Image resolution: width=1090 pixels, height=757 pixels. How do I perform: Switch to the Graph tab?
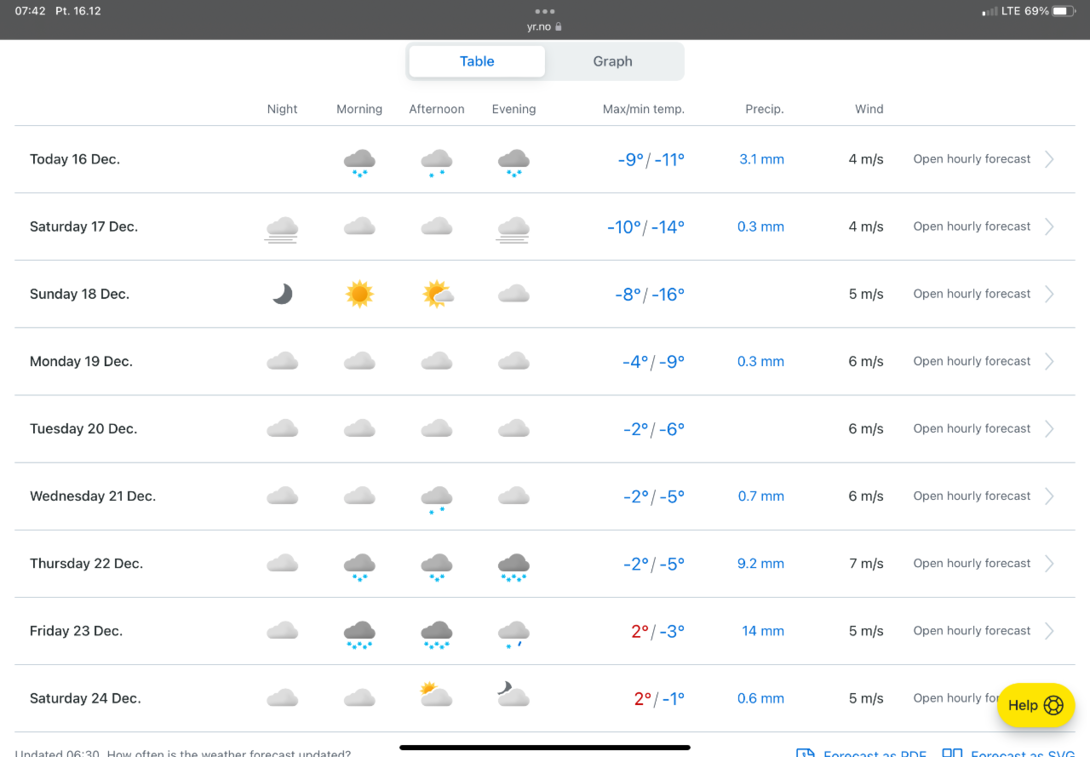click(x=612, y=61)
